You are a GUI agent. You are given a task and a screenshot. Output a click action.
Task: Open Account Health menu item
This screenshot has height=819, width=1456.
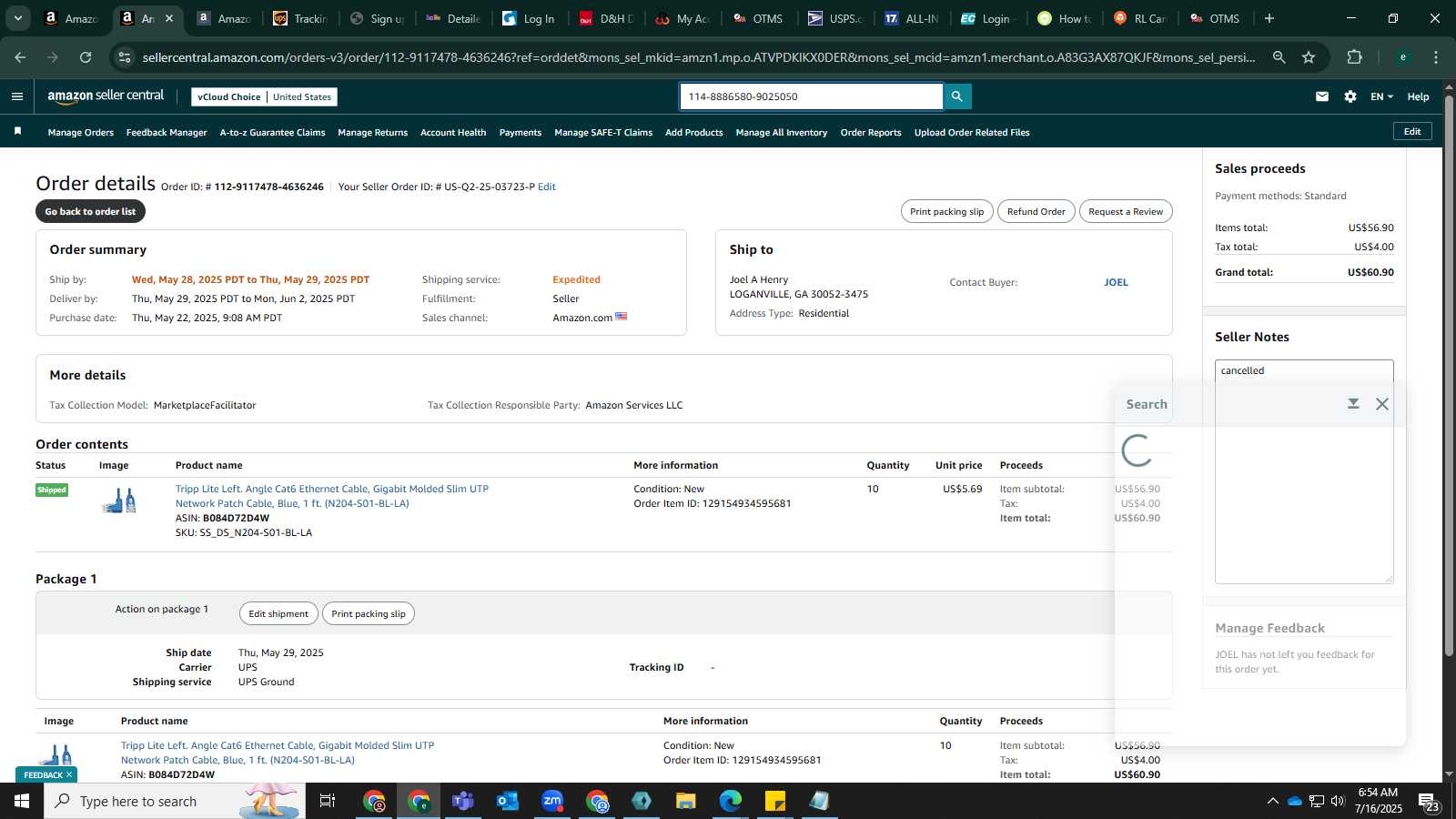[x=453, y=133]
